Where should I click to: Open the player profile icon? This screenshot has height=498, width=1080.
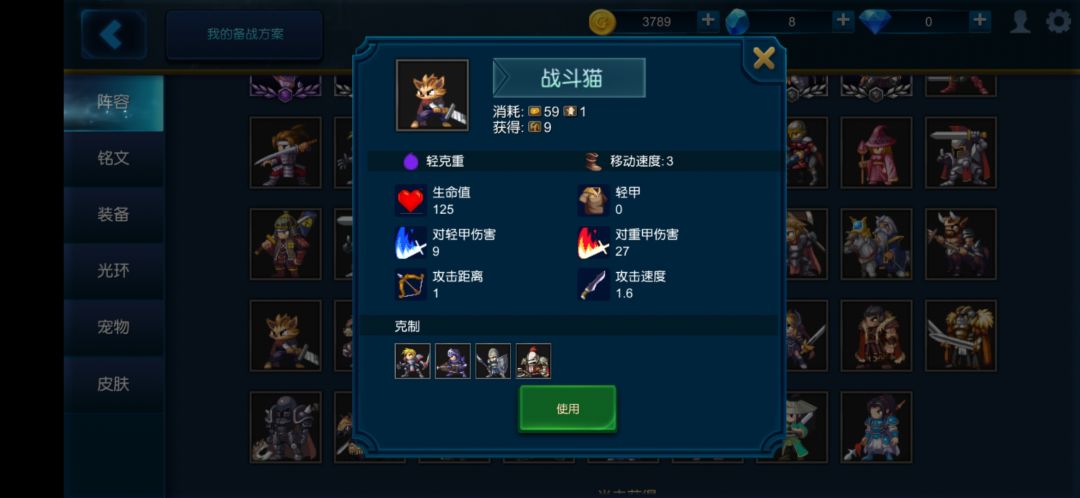(x=1020, y=21)
